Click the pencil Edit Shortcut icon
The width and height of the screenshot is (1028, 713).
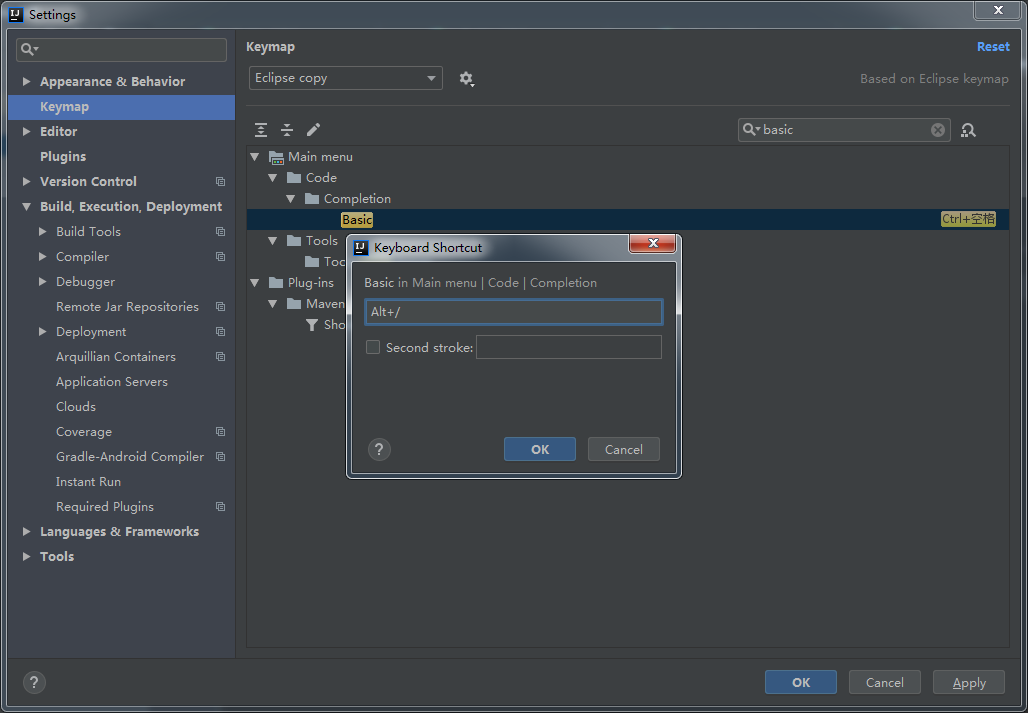pyautogui.click(x=313, y=130)
